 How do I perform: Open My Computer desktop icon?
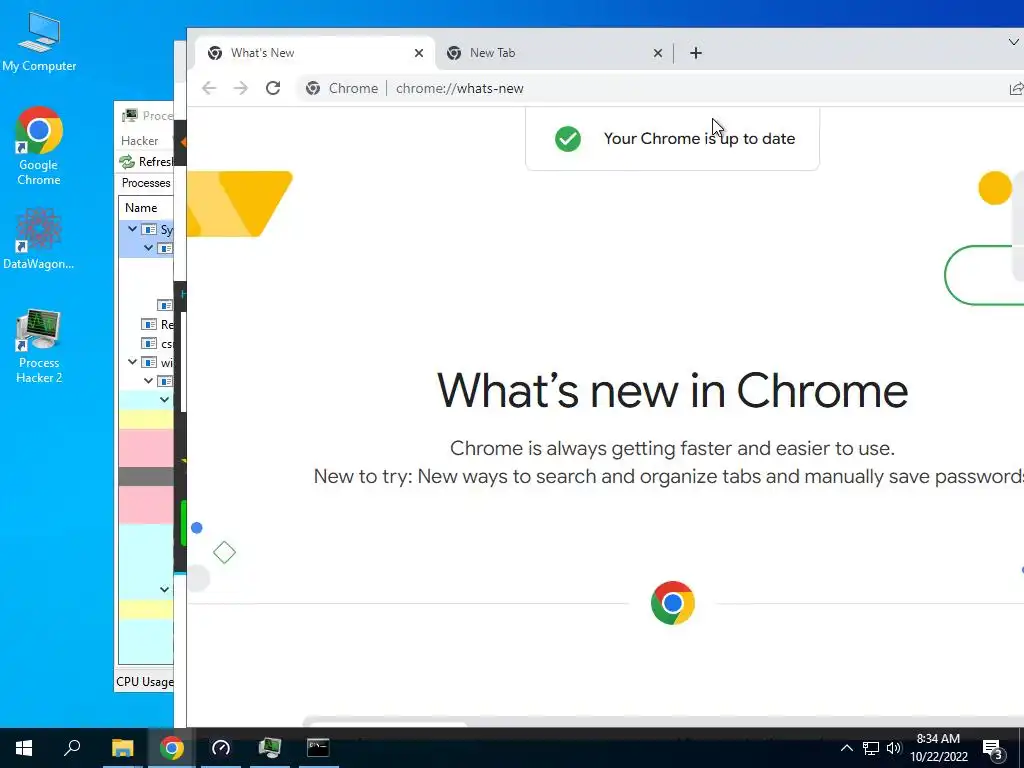[39, 42]
